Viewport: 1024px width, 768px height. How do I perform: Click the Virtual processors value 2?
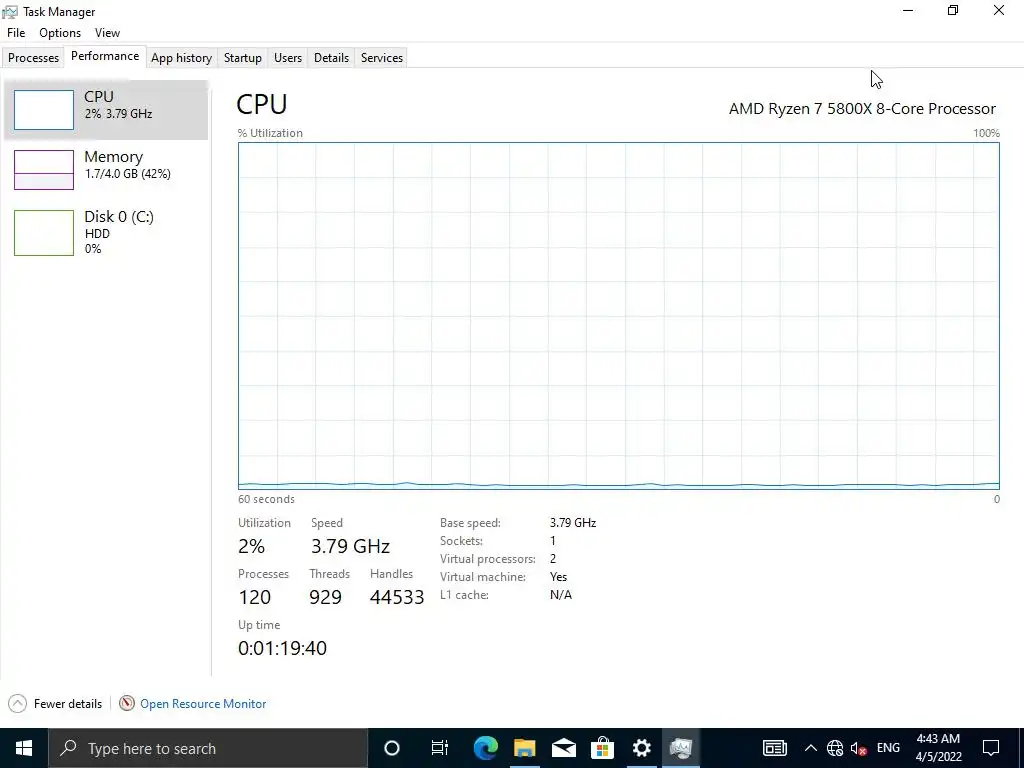[x=553, y=559]
